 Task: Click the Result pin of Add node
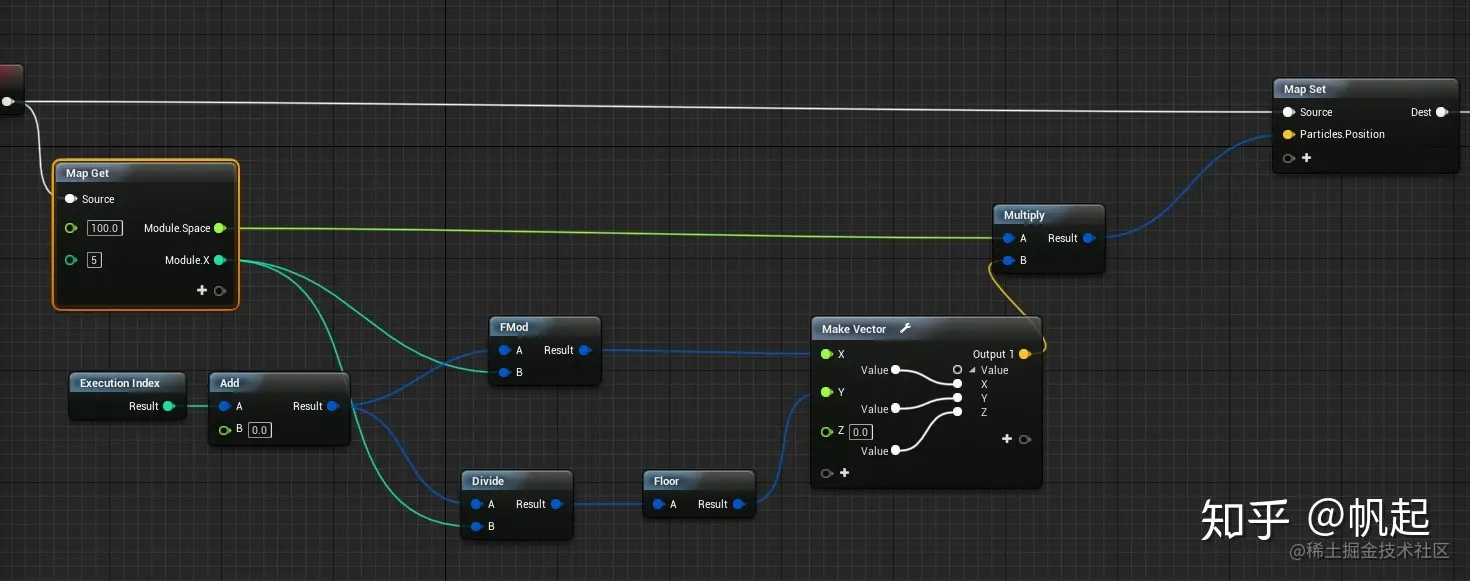[x=333, y=406]
